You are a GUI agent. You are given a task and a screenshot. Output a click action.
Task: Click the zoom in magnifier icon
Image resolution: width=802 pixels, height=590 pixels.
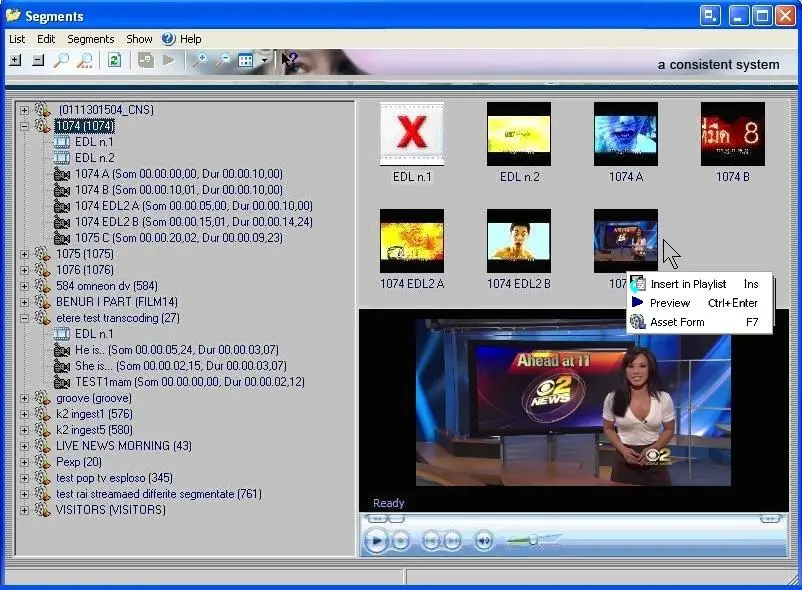pyautogui.click(x=200, y=61)
